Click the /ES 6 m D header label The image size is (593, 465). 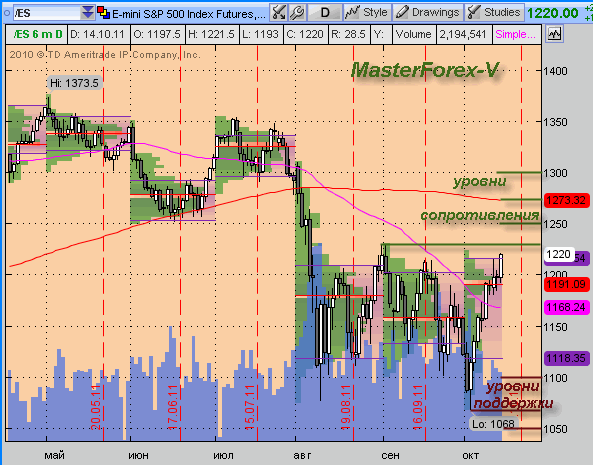(37, 34)
